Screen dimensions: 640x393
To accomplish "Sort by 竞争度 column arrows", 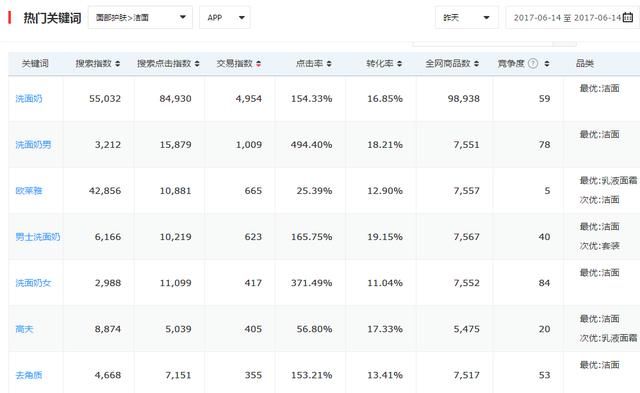I will coord(547,64).
